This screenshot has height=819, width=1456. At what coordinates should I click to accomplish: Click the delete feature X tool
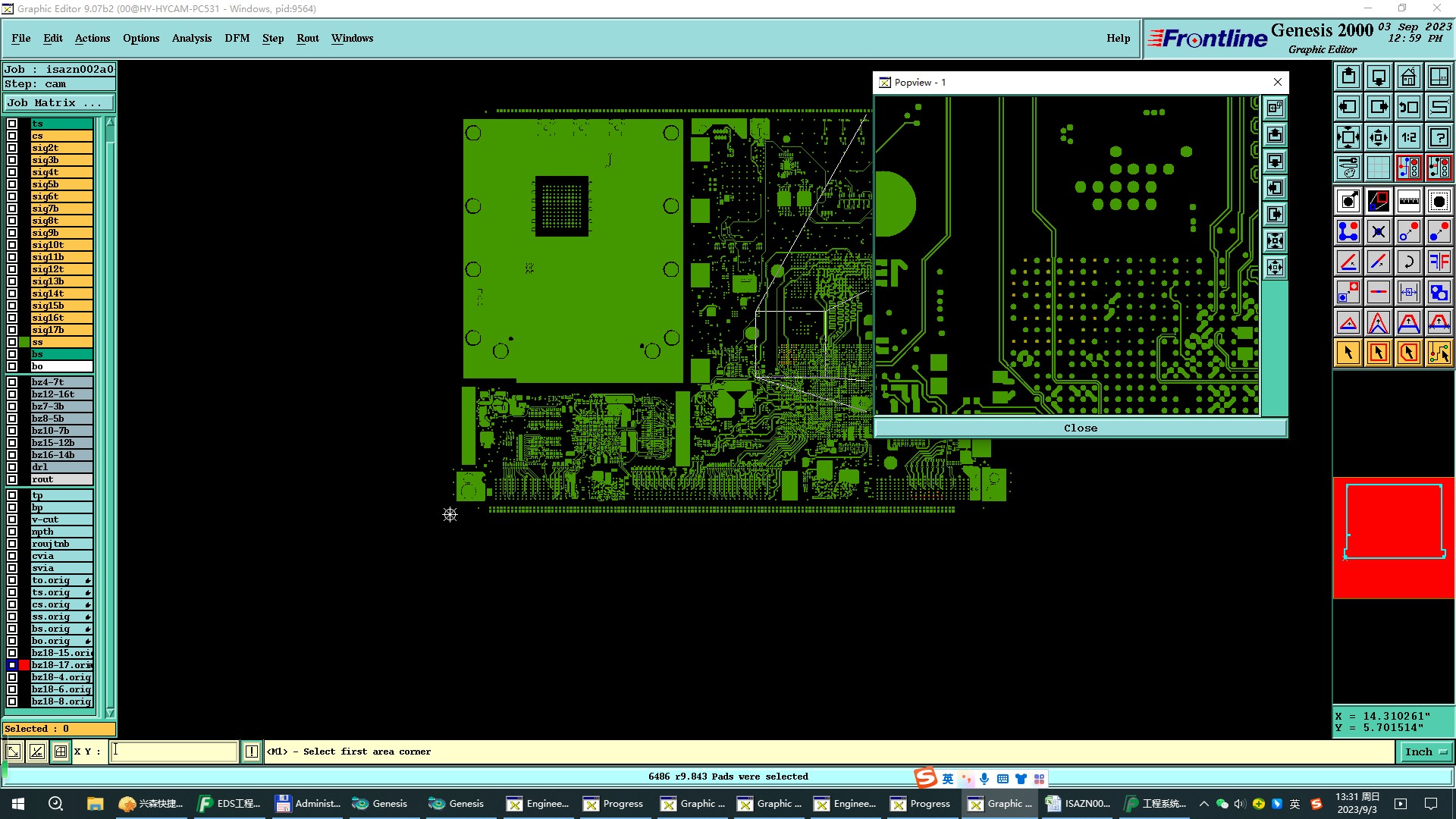pos(1378,231)
